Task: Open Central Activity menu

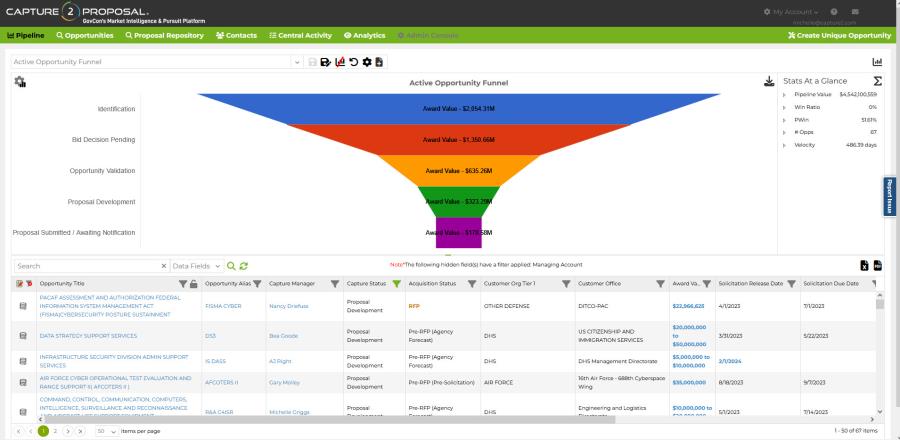Action: click(x=301, y=36)
